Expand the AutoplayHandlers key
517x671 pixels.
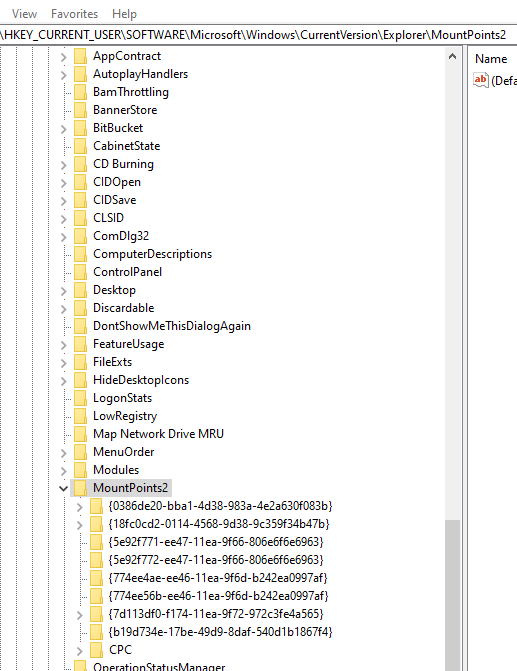pos(63,75)
